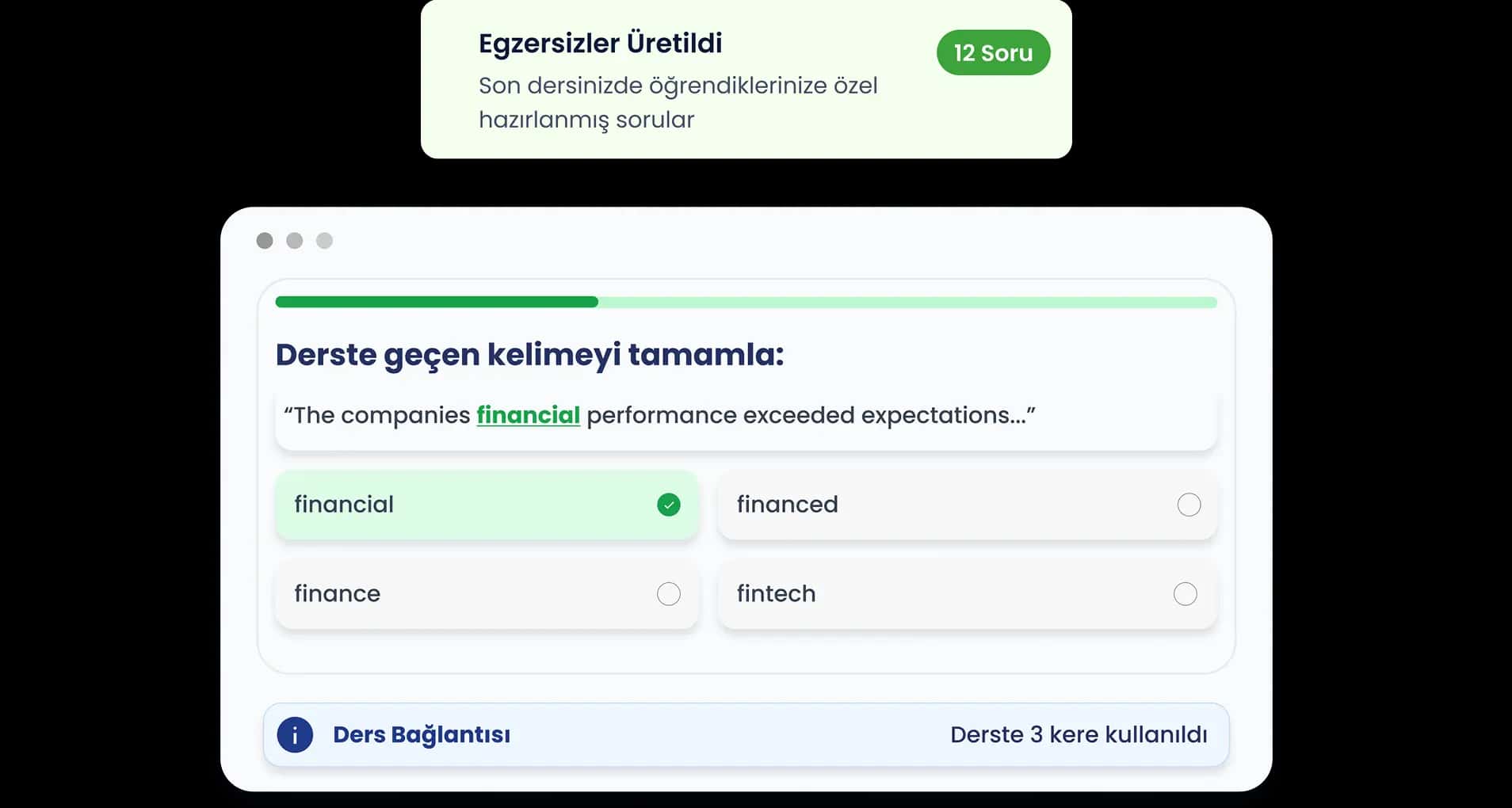Click the Derste 3 kere kullanıldı text

click(x=1079, y=734)
